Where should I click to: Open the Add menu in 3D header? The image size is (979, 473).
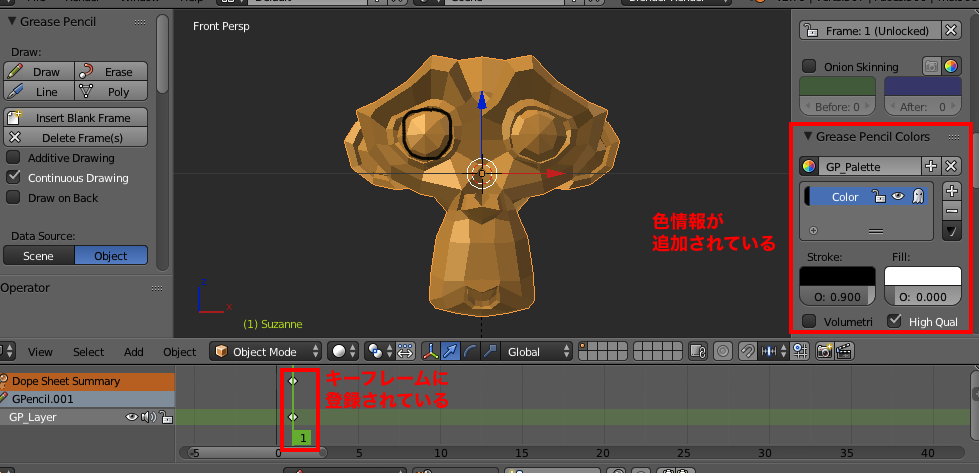coord(134,352)
